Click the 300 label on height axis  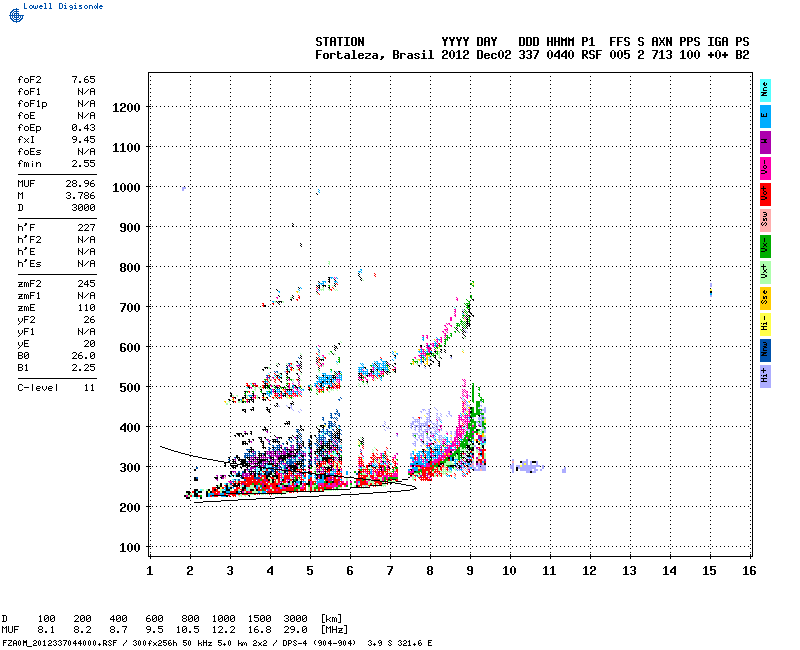point(130,468)
